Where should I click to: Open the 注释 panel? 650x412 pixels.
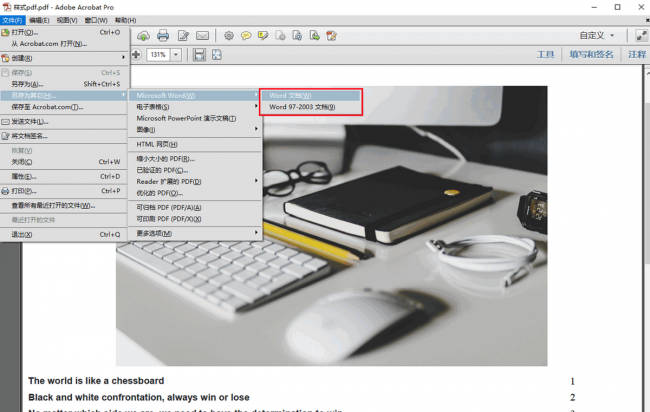[637, 54]
